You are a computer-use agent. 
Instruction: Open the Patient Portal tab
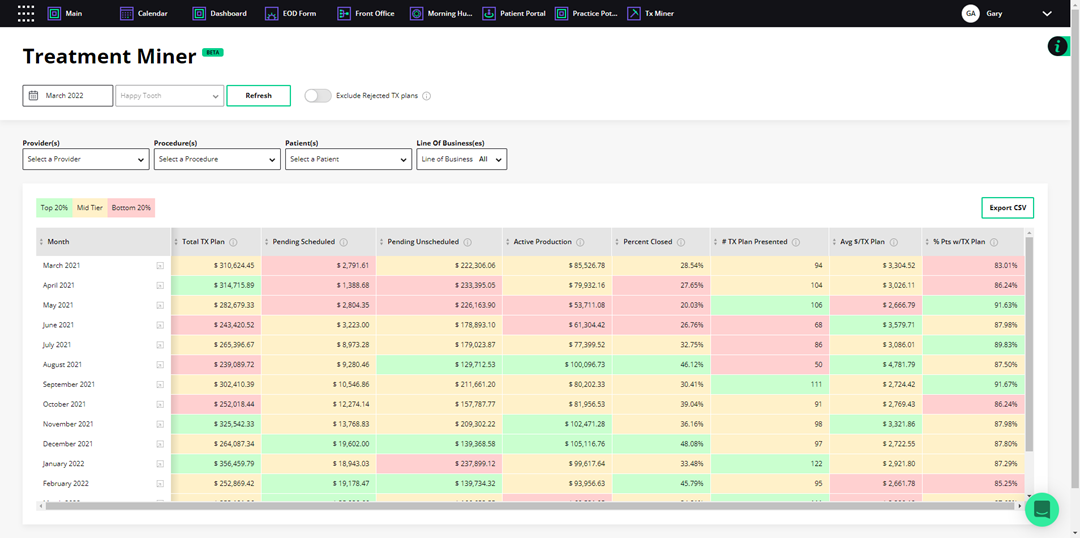pos(514,14)
